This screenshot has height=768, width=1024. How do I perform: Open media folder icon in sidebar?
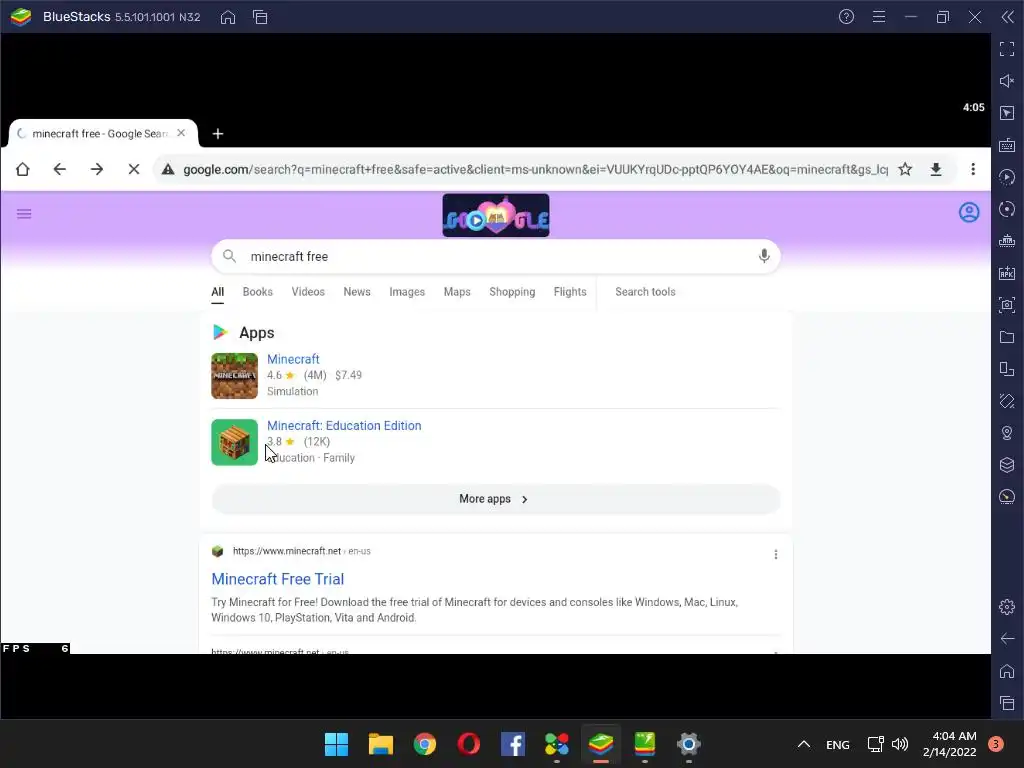[x=1007, y=337]
